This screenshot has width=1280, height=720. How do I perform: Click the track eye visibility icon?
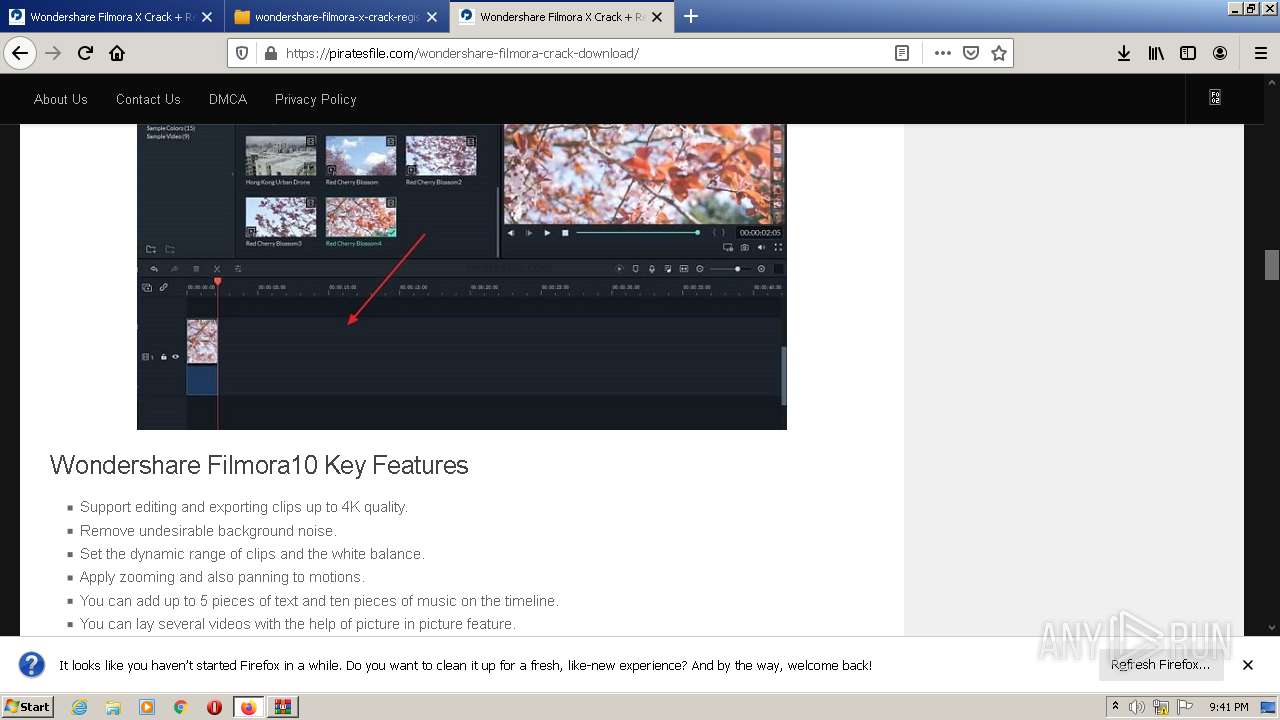[176, 357]
